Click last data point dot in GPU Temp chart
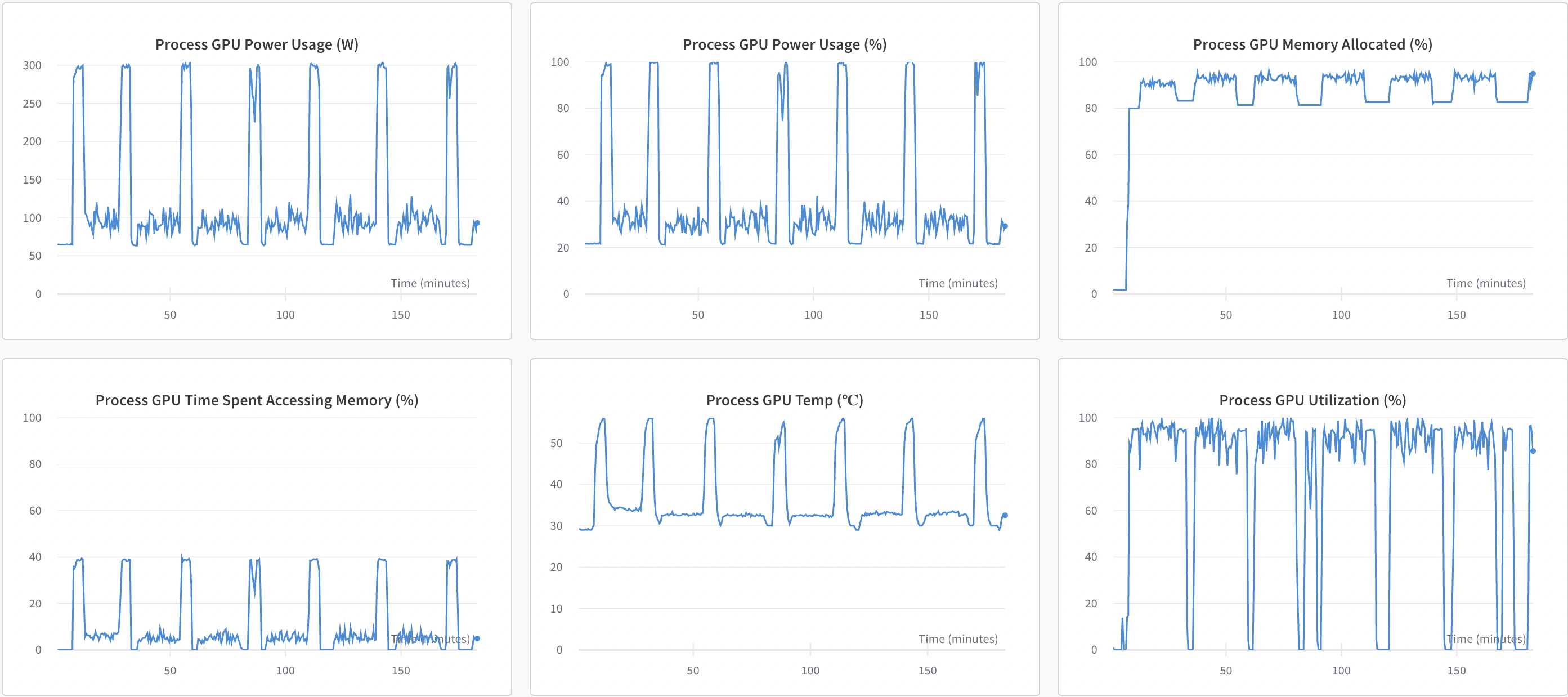Viewport: 1568px width, 697px height. 1005,515
